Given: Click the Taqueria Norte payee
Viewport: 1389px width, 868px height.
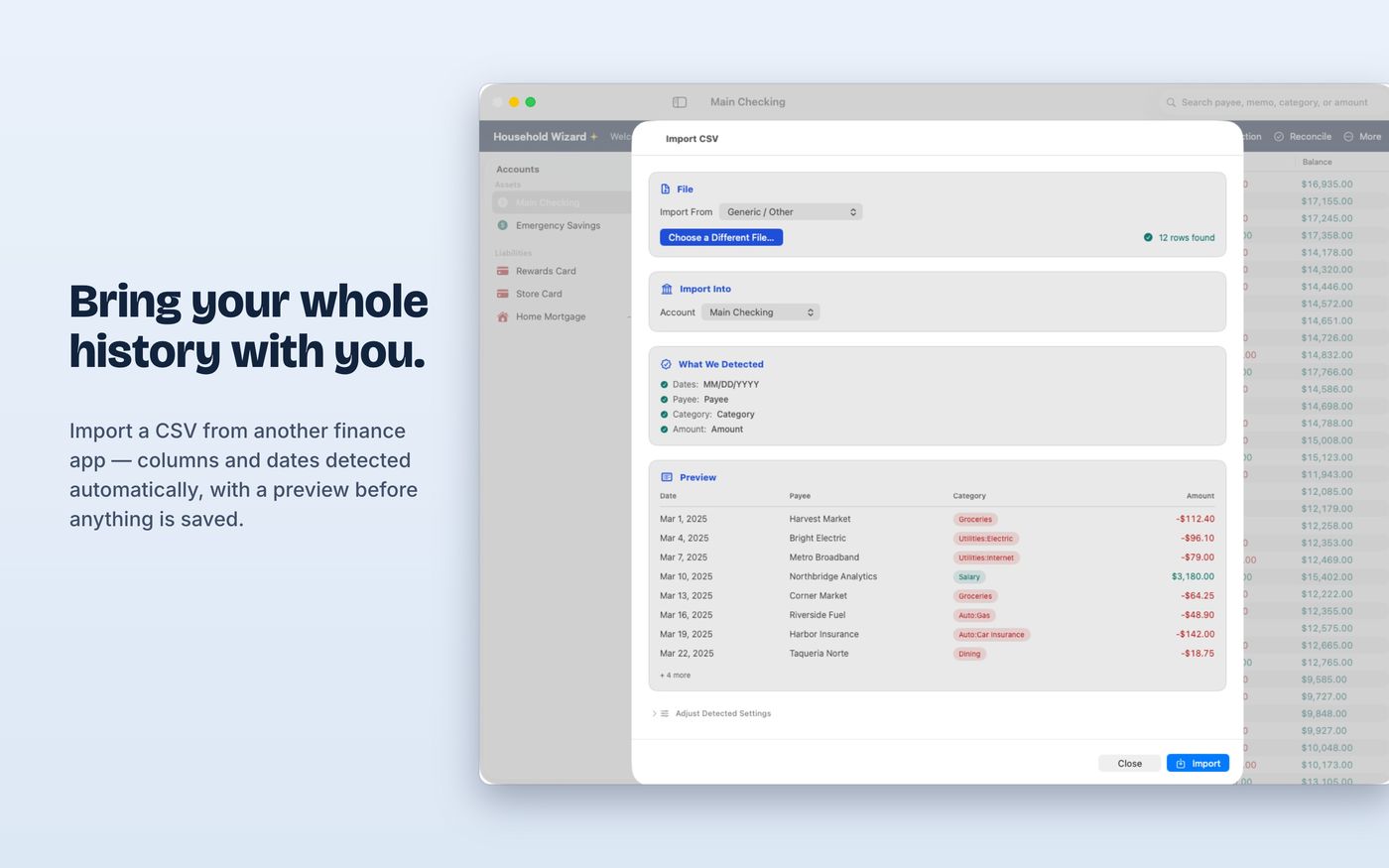Looking at the screenshot, I should [819, 654].
